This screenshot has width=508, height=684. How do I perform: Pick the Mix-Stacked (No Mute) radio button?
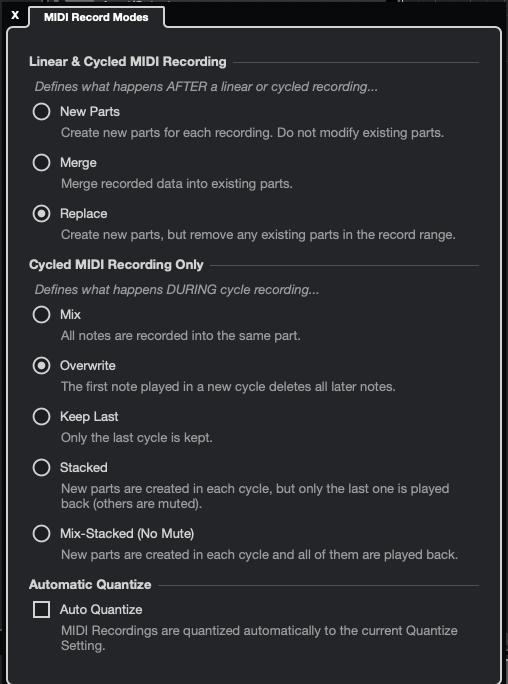[41, 534]
